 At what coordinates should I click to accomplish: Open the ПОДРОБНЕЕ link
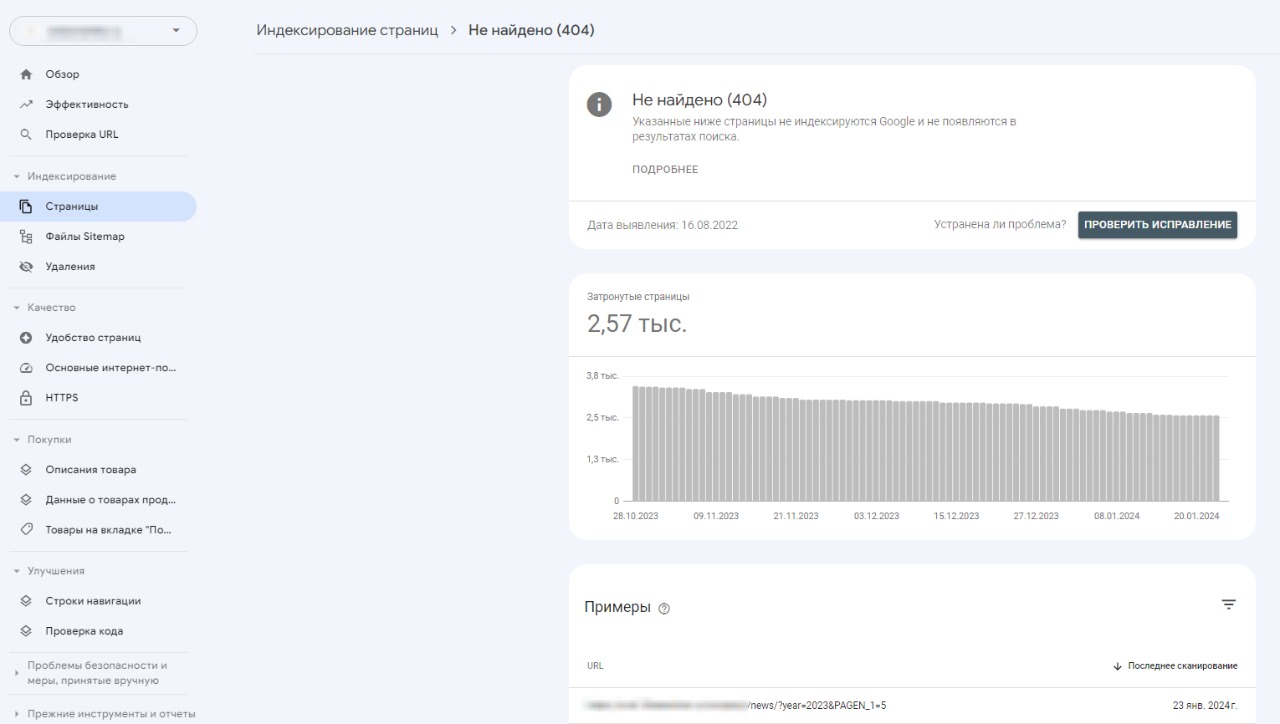663,168
